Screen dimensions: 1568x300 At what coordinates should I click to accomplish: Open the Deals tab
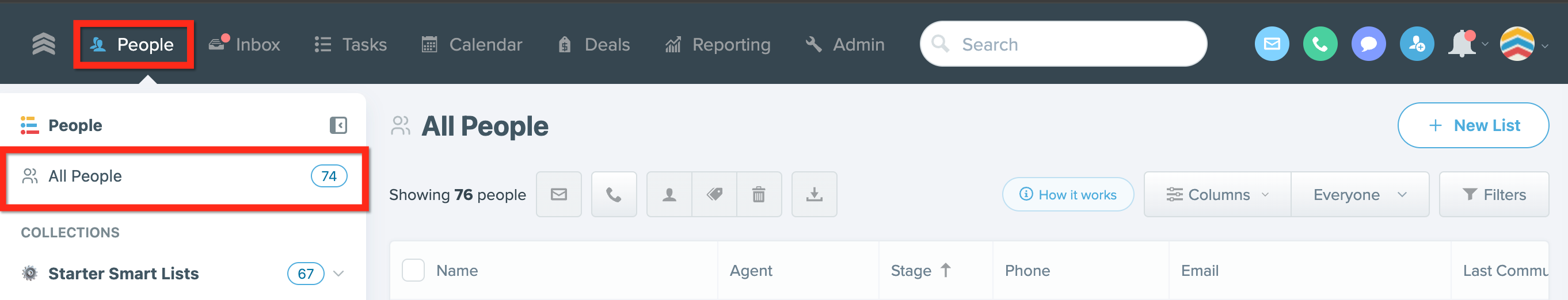pyautogui.click(x=593, y=44)
